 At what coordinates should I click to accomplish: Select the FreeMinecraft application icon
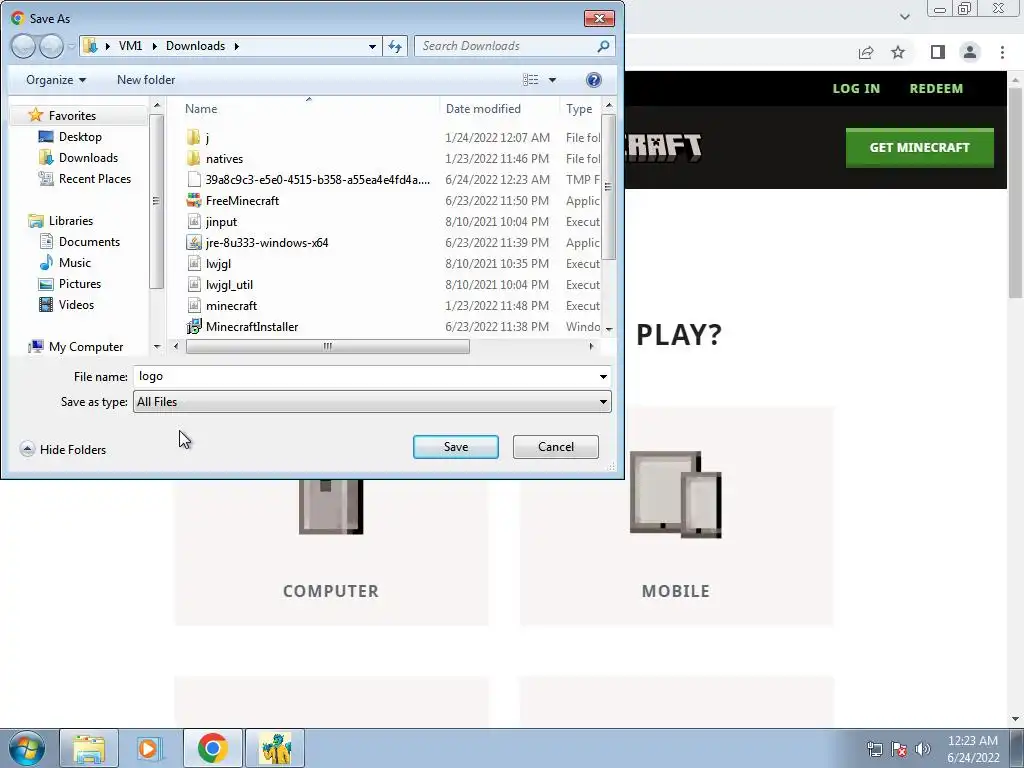(x=193, y=200)
